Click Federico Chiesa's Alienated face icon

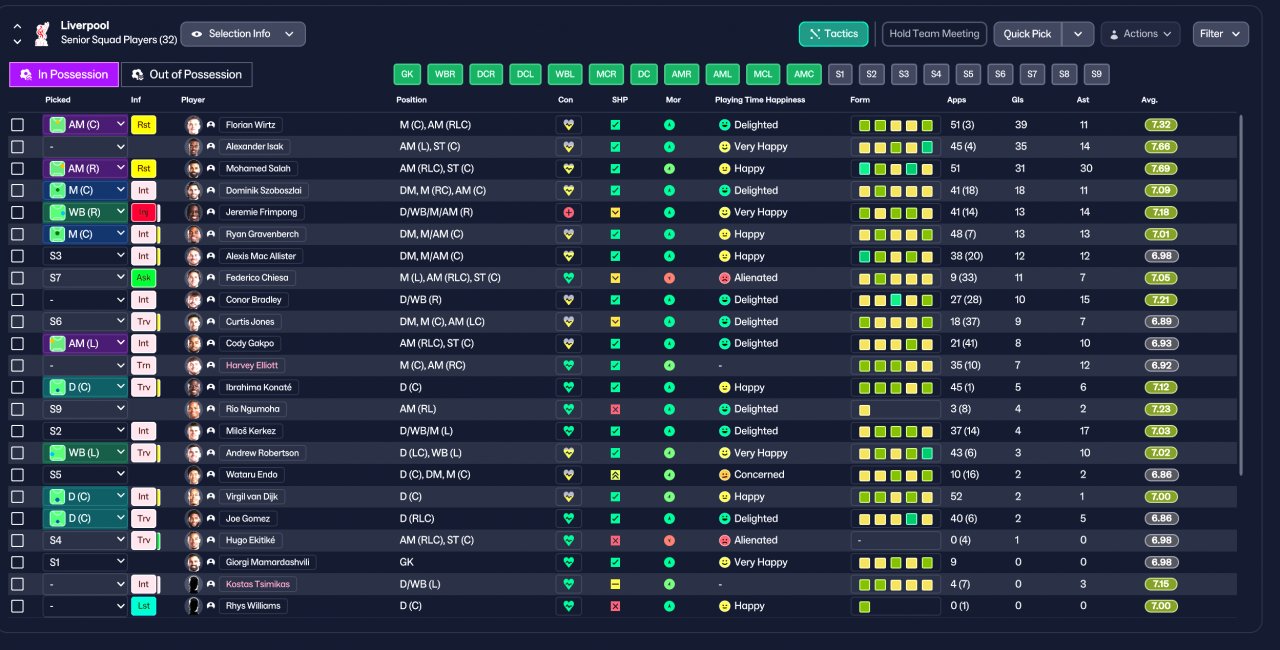(x=724, y=278)
